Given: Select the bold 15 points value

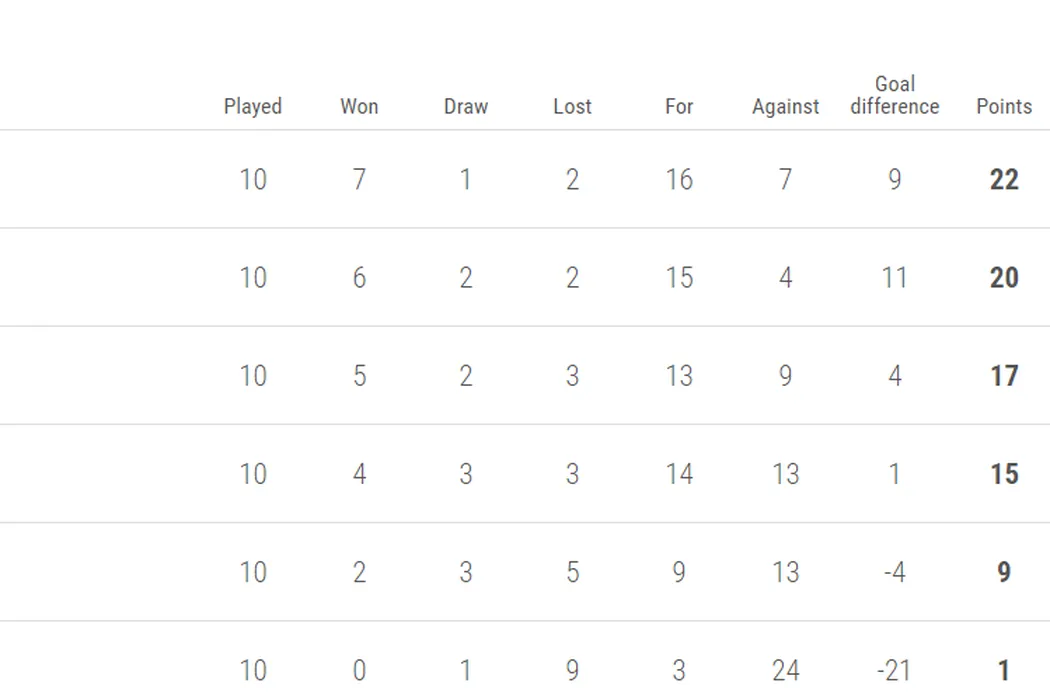Looking at the screenshot, I should coord(1004,474).
